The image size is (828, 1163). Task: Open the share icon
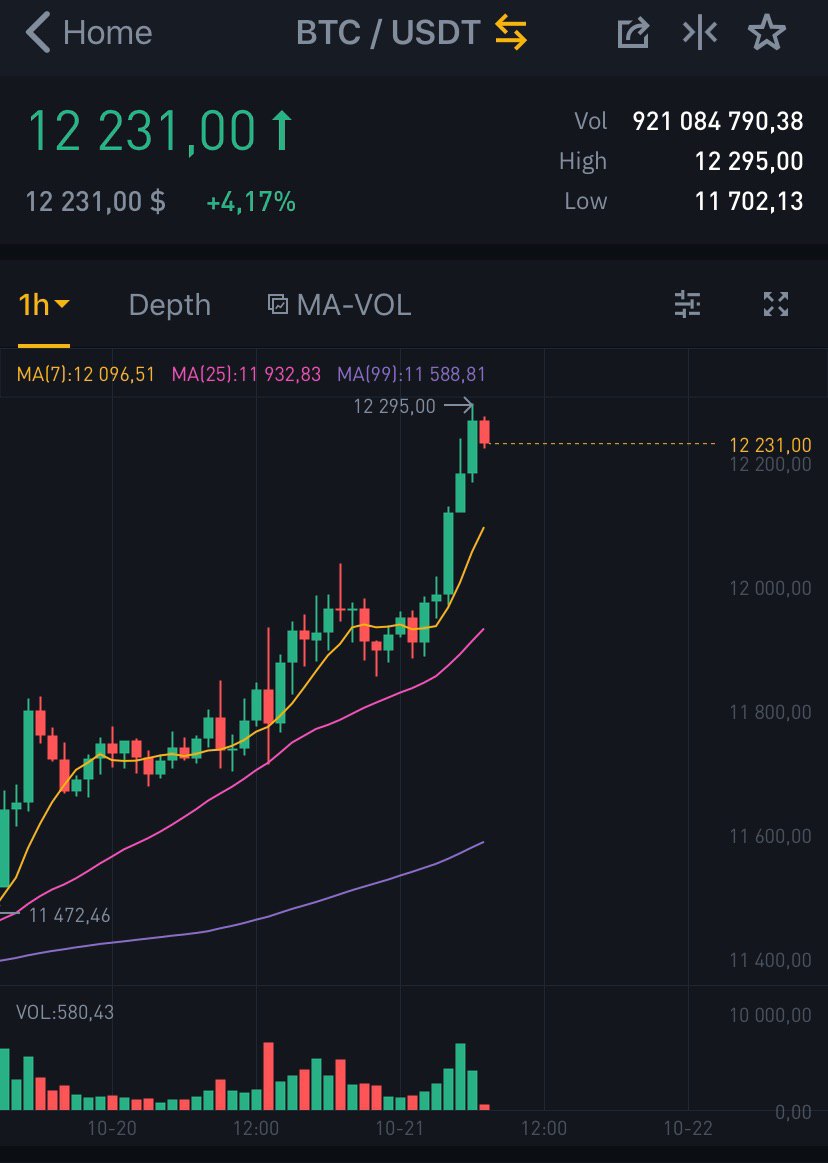coord(633,33)
